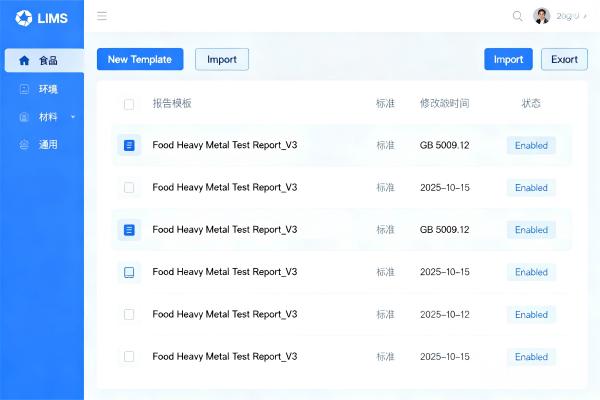Click the user avatar photo
600x400 pixels.
click(541, 16)
